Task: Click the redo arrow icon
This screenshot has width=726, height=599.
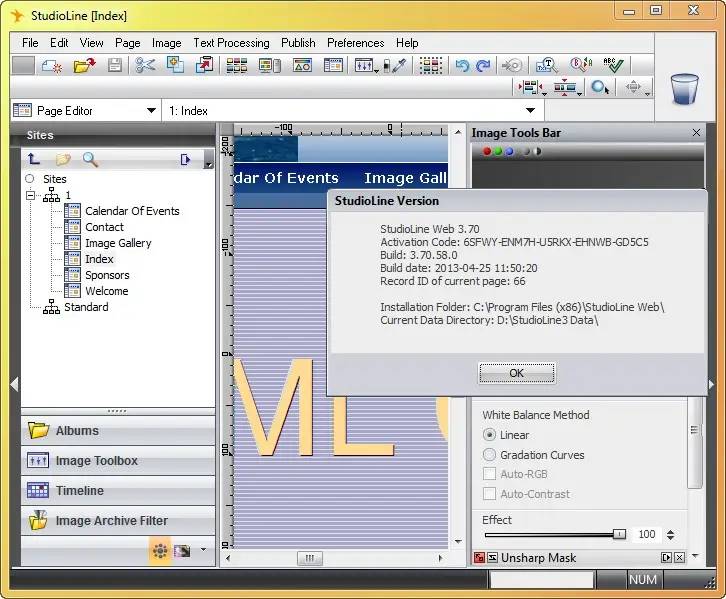Action: [483, 66]
